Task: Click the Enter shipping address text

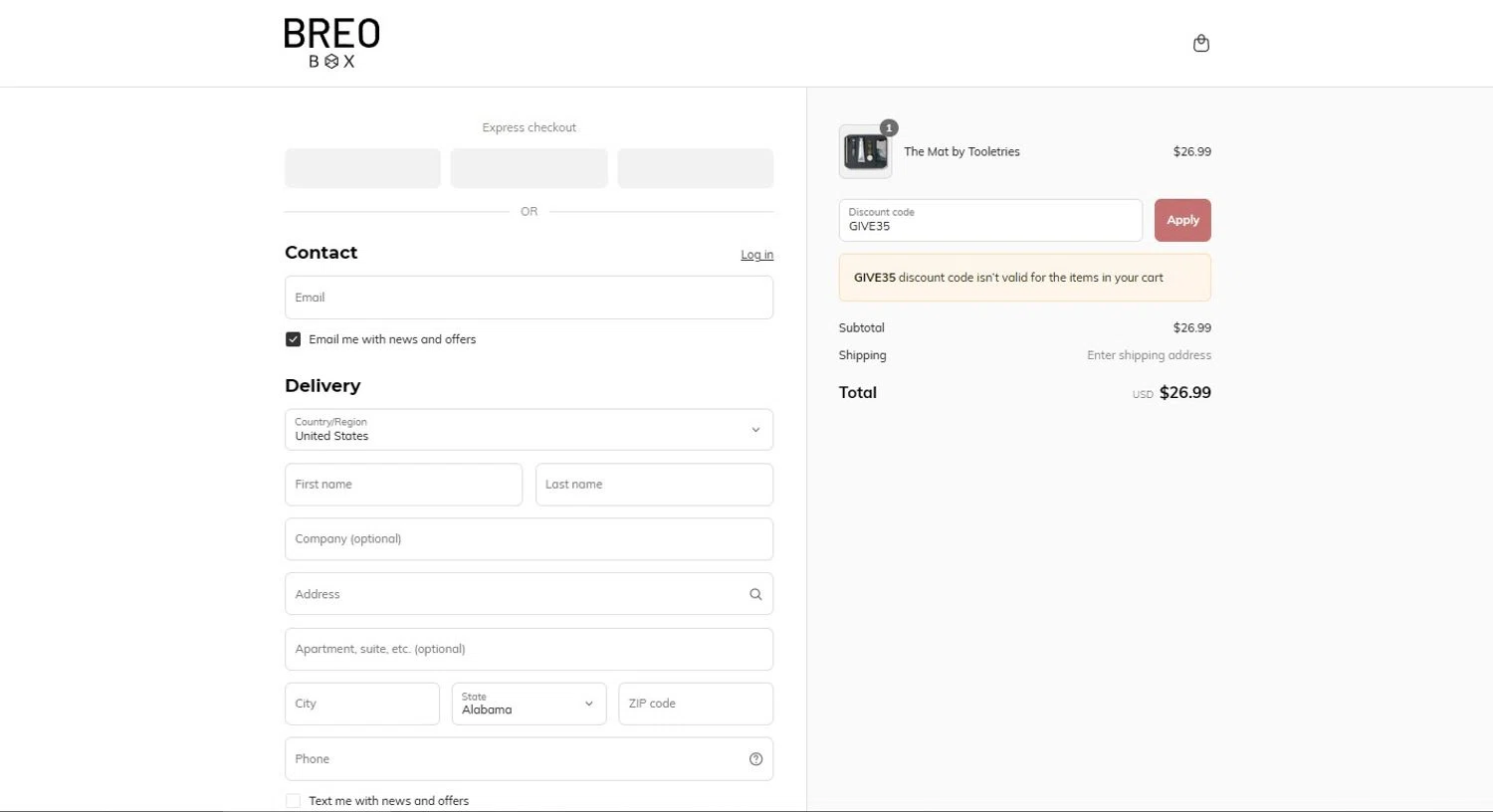Action: (1149, 355)
